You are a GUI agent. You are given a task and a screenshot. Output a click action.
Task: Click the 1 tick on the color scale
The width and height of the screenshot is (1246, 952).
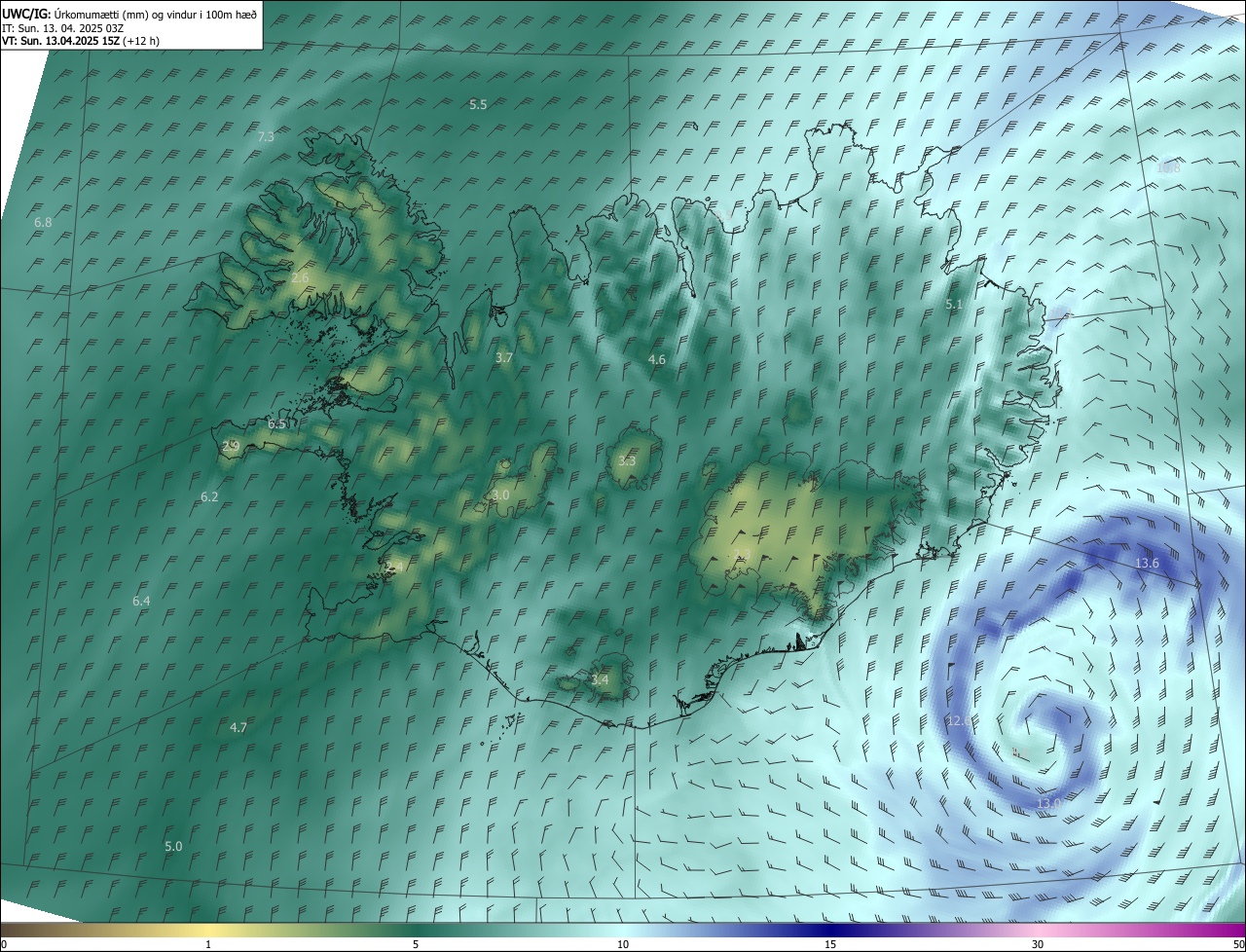(x=208, y=944)
